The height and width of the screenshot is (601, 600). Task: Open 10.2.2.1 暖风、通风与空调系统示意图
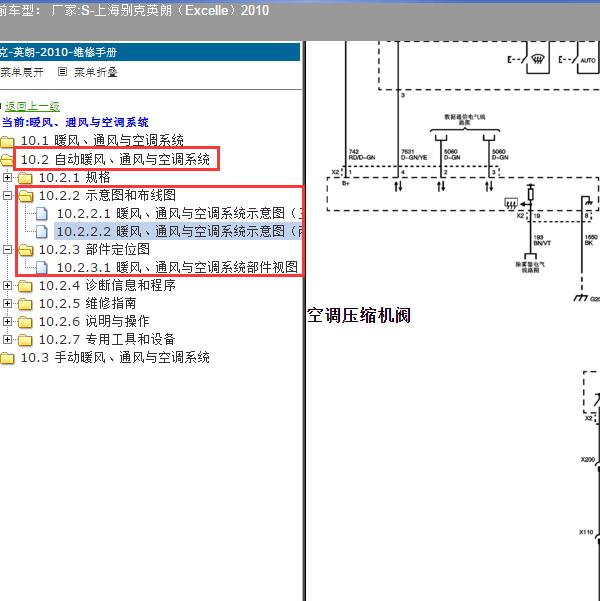179,213
